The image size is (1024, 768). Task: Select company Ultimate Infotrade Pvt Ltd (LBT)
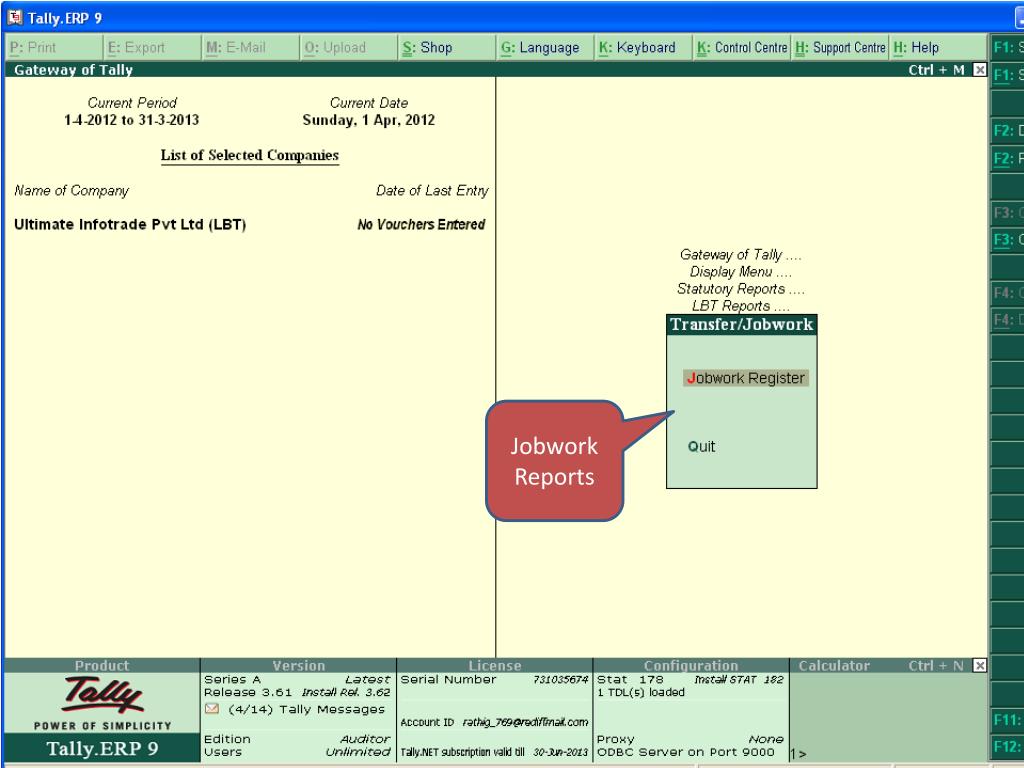pyautogui.click(x=130, y=225)
